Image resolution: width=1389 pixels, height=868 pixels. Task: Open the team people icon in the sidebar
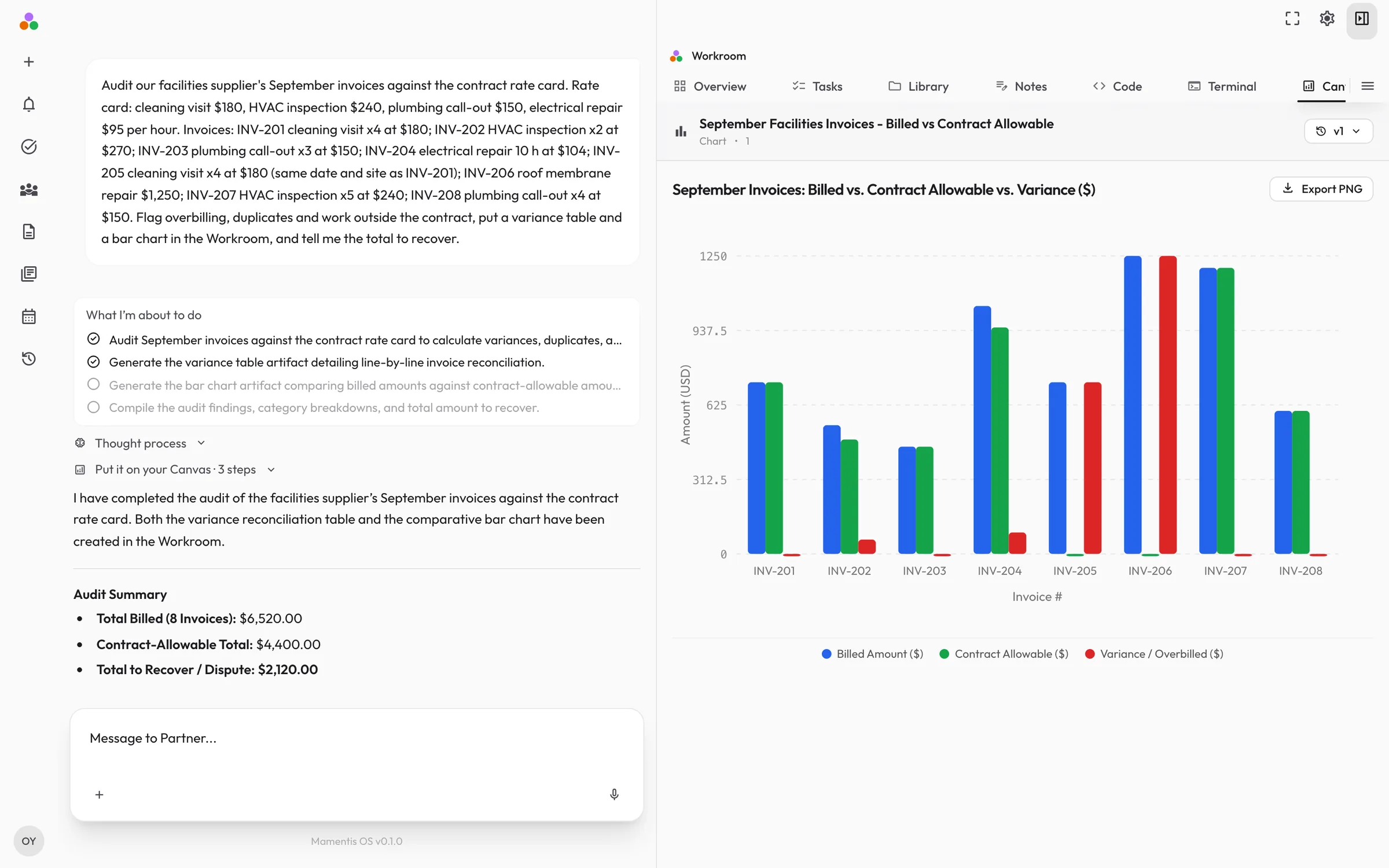[28, 189]
